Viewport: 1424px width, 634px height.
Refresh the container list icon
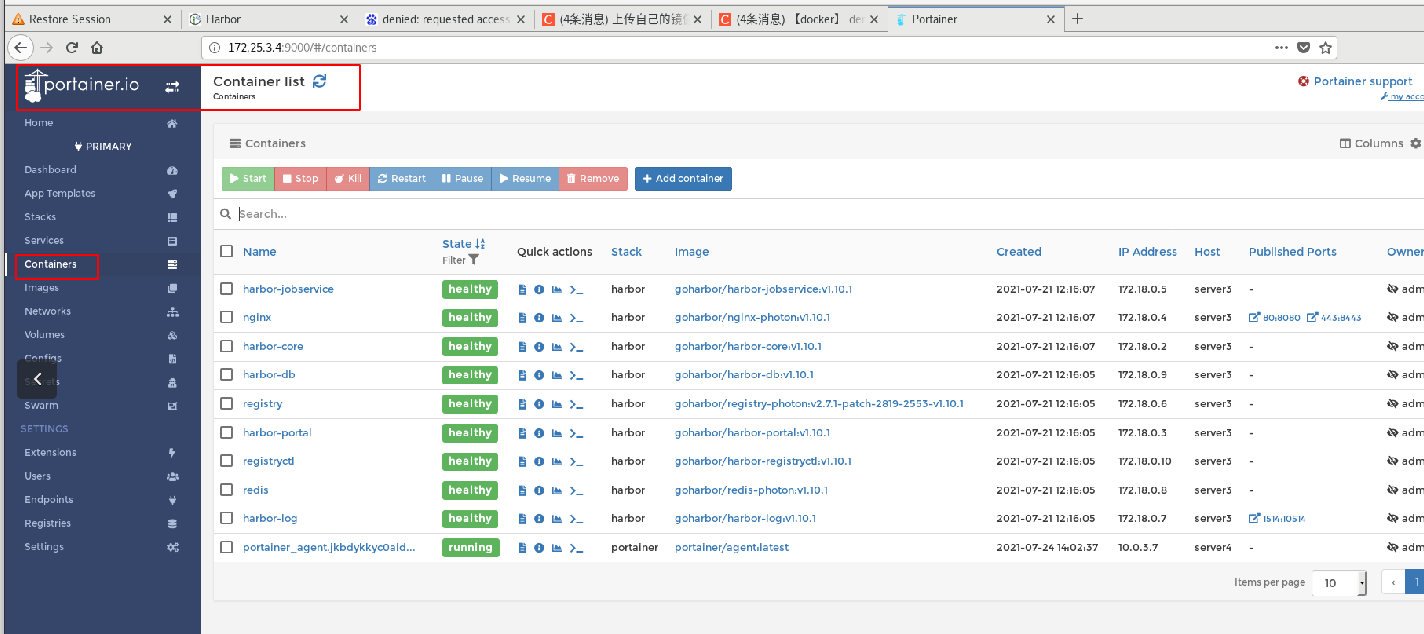319,81
